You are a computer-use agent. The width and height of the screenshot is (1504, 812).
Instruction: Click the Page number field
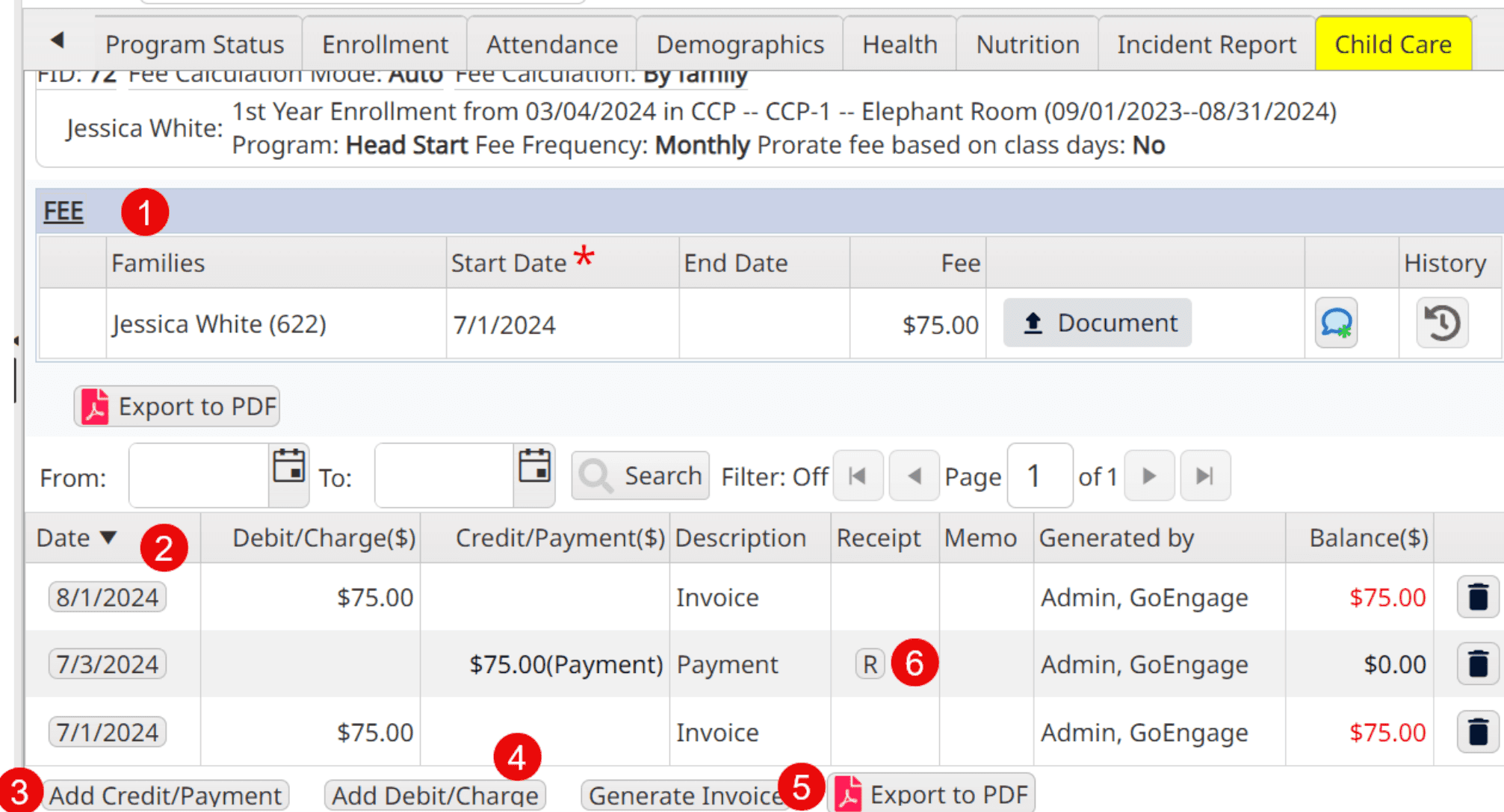(1040, 476)
